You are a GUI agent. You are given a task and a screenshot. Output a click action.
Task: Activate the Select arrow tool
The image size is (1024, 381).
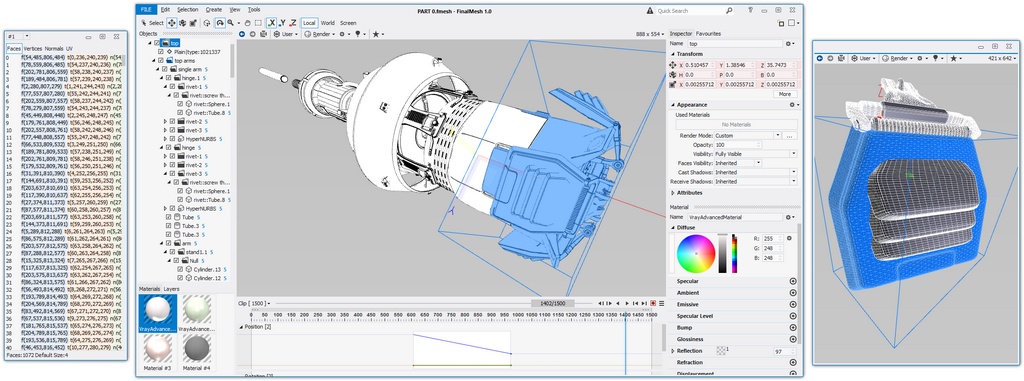[152, 23]
